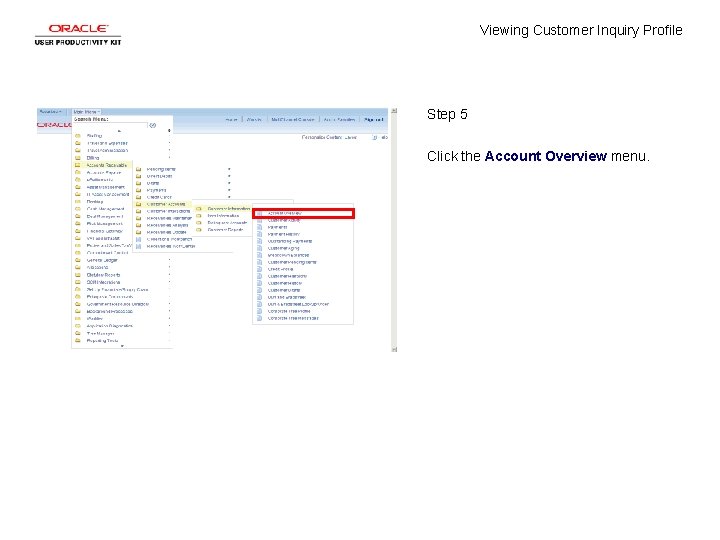The width and height of the screenshot is (720, 540).
Task: Open SCM Integrations folder in Main Menu
Action: pyautogui.click(x=104, y=282)
